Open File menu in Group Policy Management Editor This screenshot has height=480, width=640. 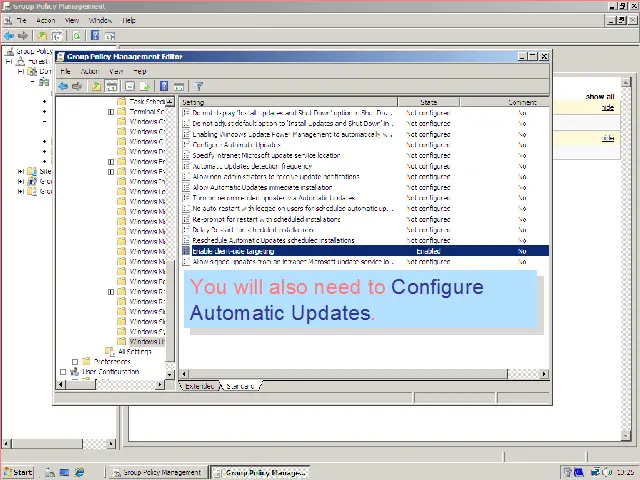[65, 71]
